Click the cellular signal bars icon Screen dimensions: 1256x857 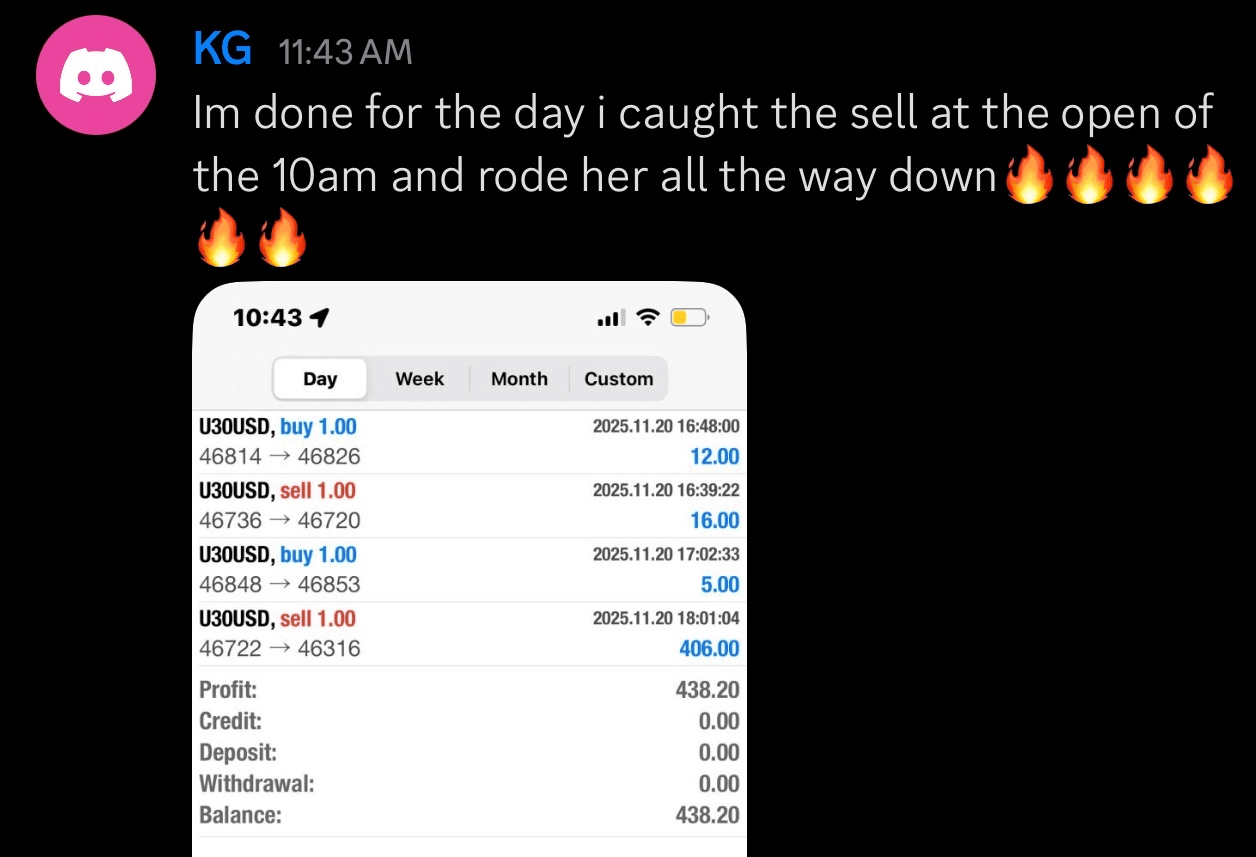(x=609, y=318)
